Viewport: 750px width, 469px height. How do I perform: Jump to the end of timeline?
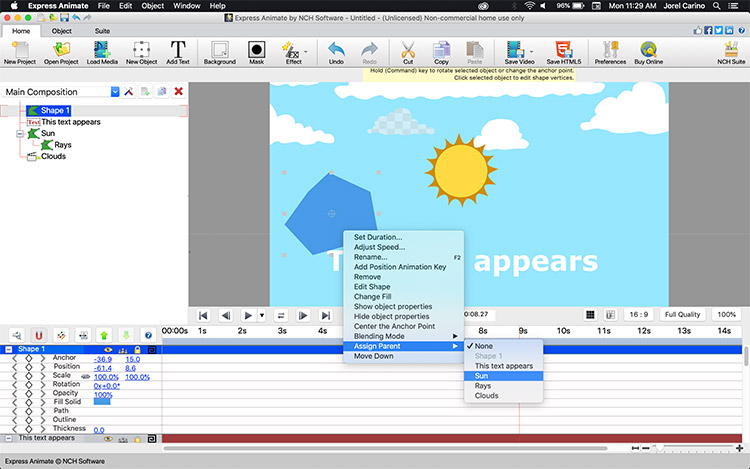[x=326, y=315]
